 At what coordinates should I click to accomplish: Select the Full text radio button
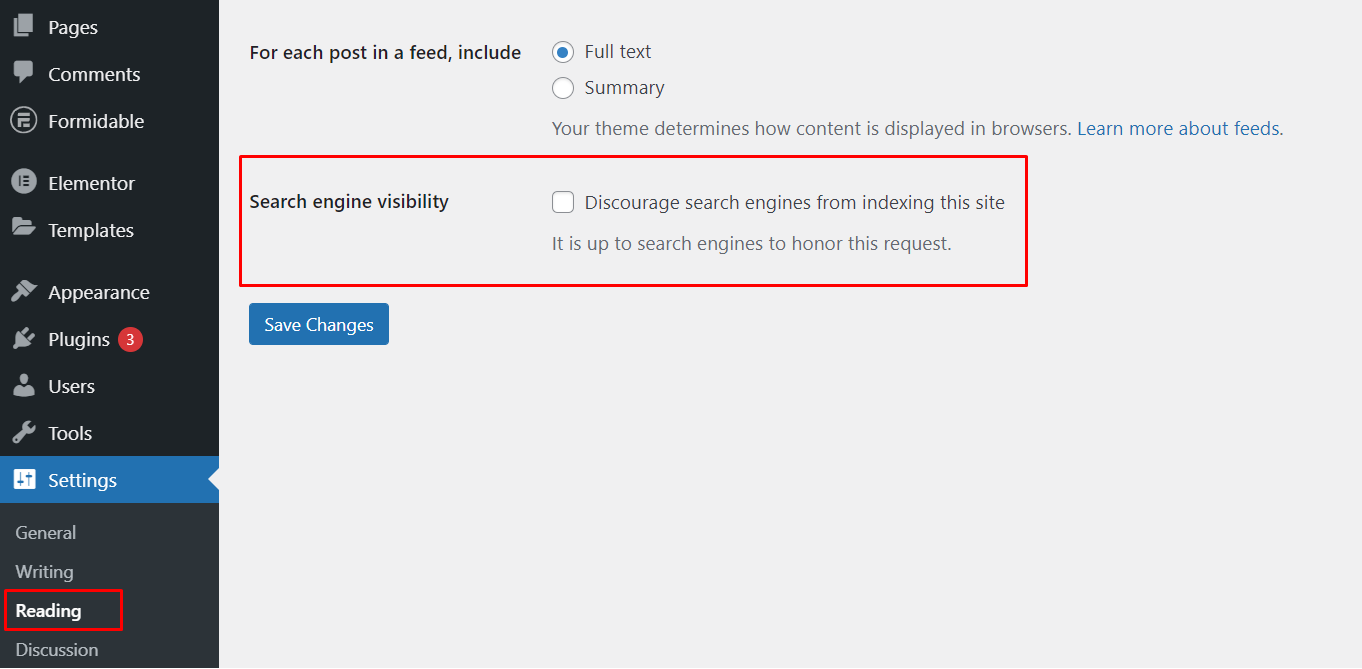coord(563,51)
